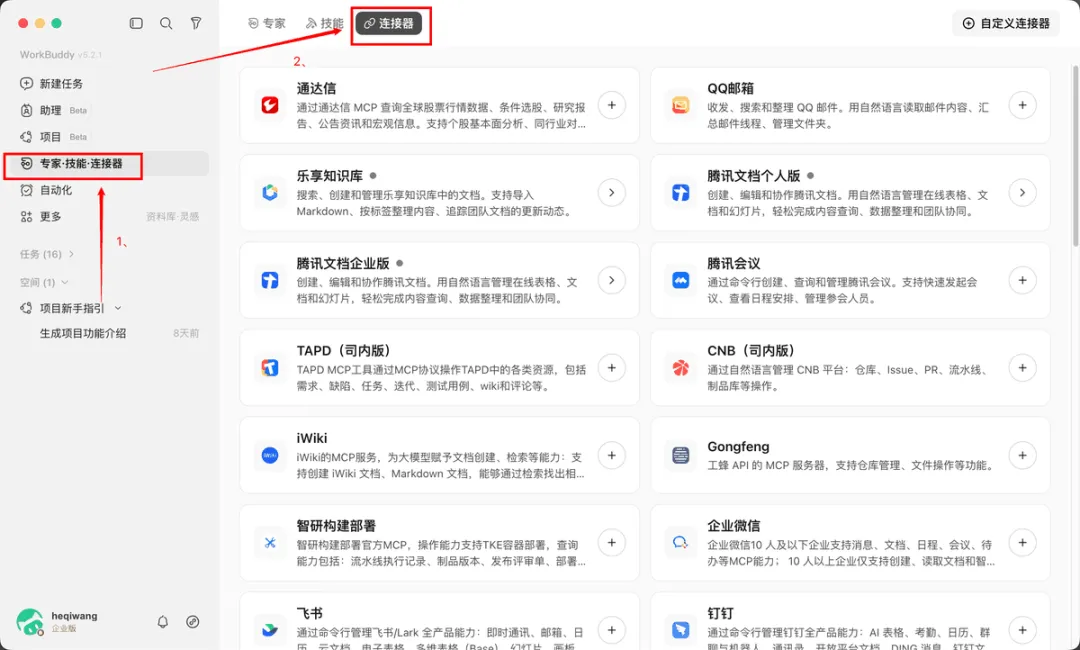Open the notification bell icon
Viewport: 1080px width, 650px height.
(x=163, y=622)
